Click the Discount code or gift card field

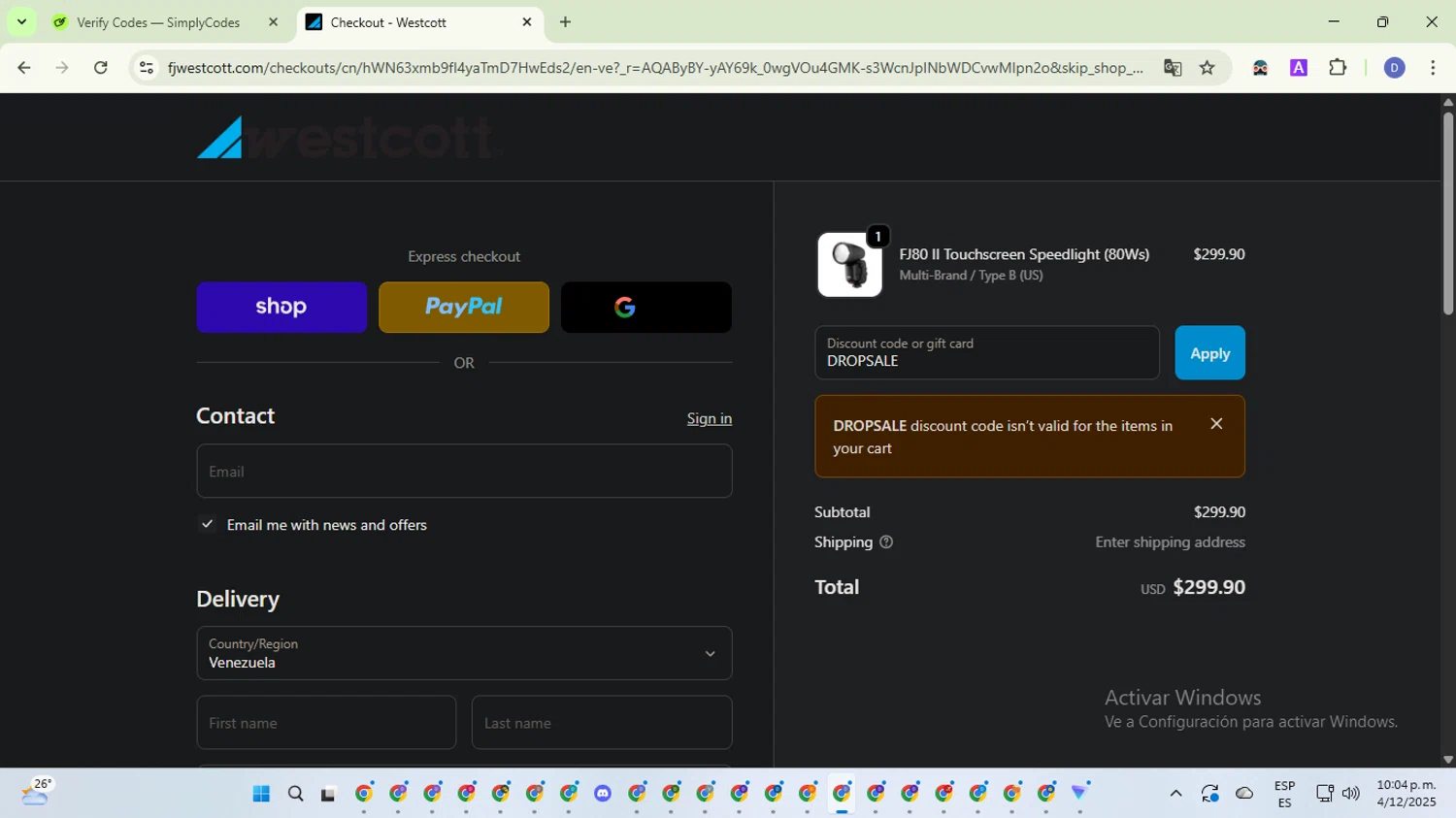click(987, 352)
